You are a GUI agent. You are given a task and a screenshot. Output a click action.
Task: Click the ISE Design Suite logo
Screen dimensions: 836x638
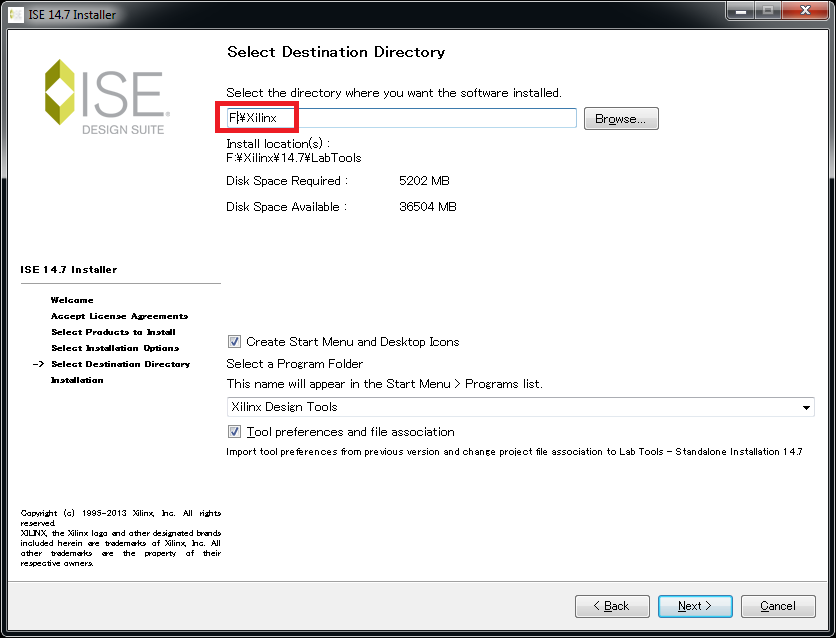tap(107, 97)
